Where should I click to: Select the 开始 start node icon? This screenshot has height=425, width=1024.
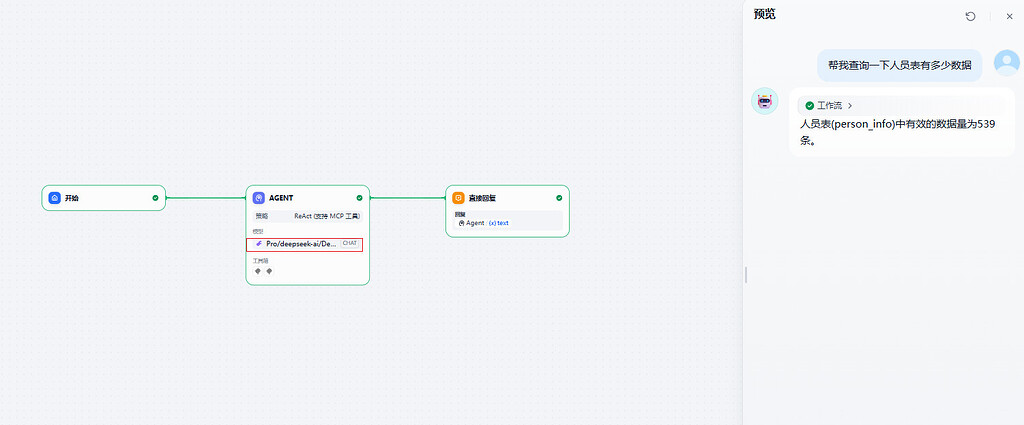(x=55, y=198)
